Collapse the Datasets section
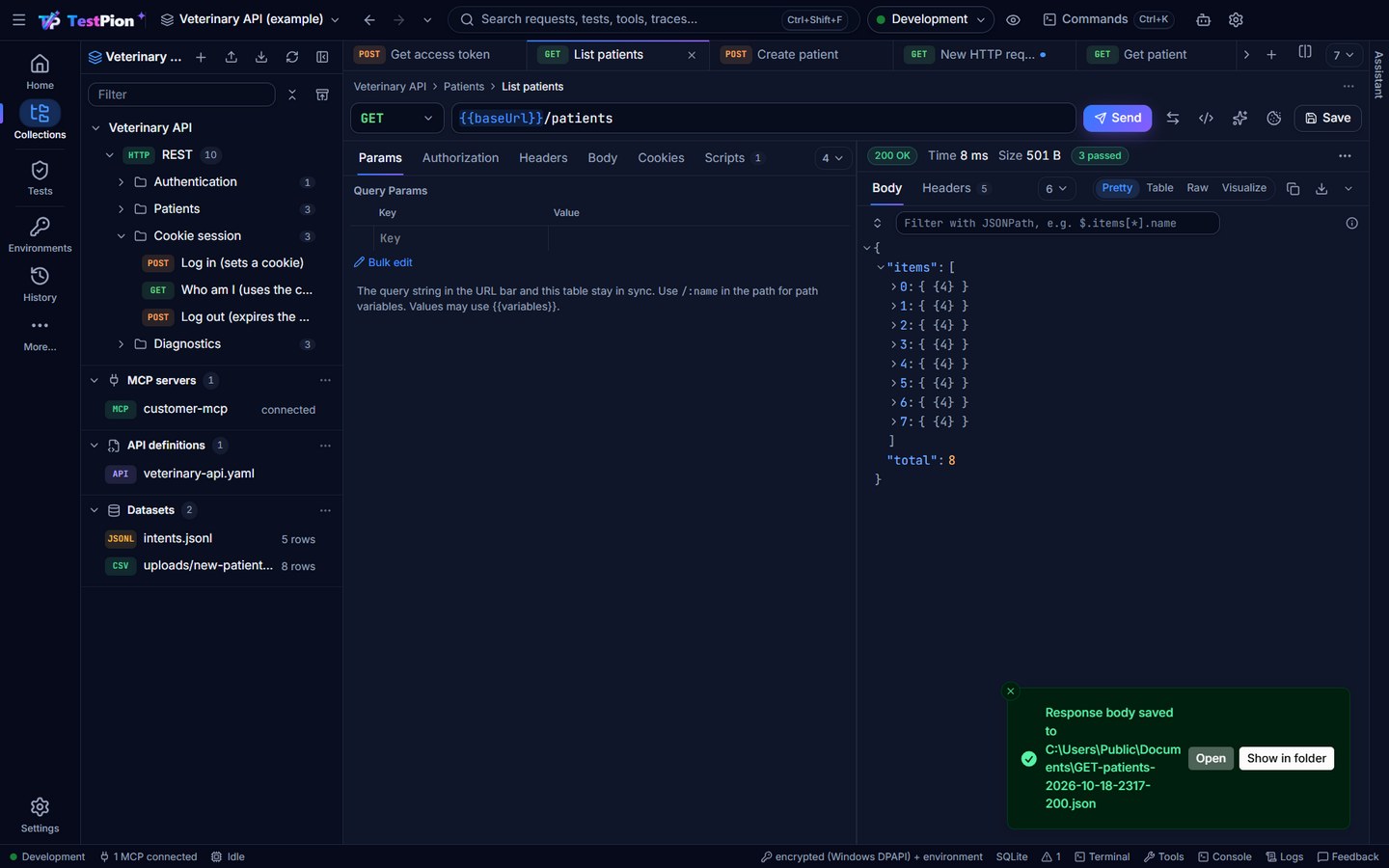1389x868 pixels. 95,510
